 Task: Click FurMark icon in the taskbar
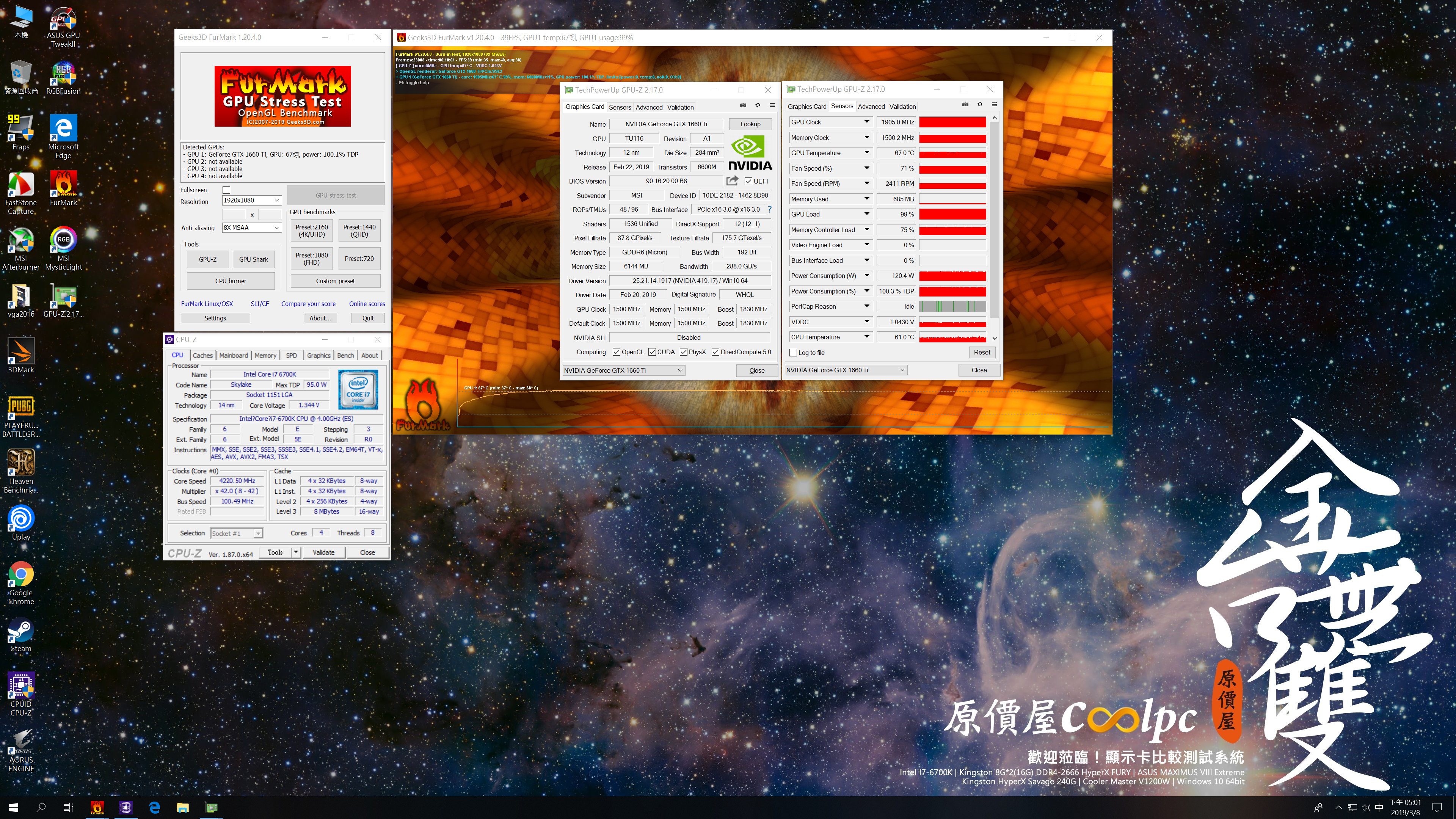tap(97, 808)
